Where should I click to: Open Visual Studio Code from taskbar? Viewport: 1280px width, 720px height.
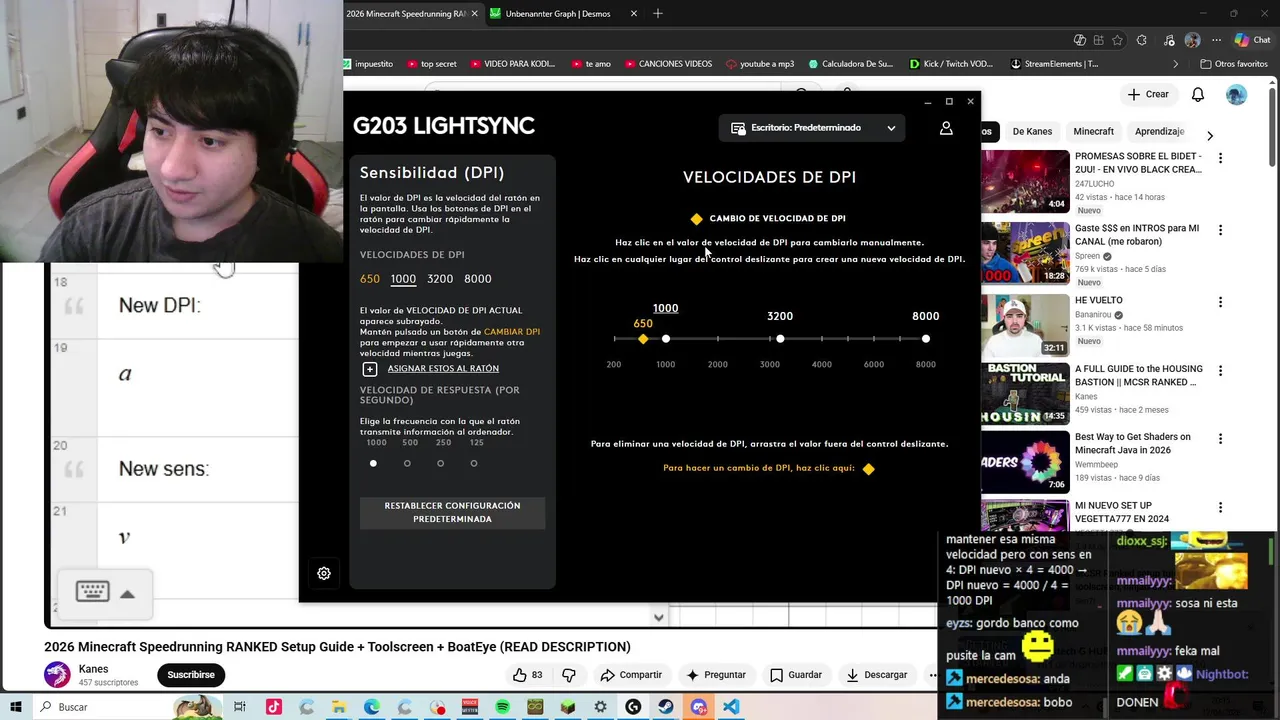(731, 707)
